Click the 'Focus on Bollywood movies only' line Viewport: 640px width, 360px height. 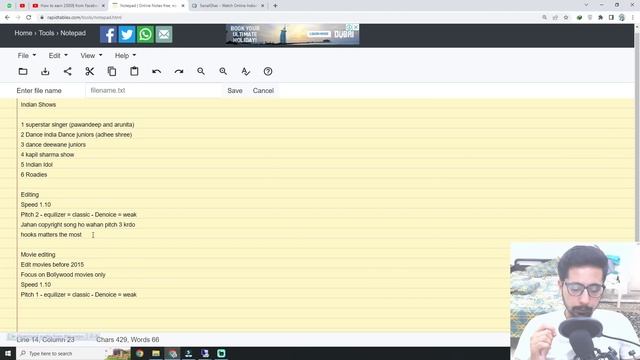pyautogui.click(x=63, y=275)
